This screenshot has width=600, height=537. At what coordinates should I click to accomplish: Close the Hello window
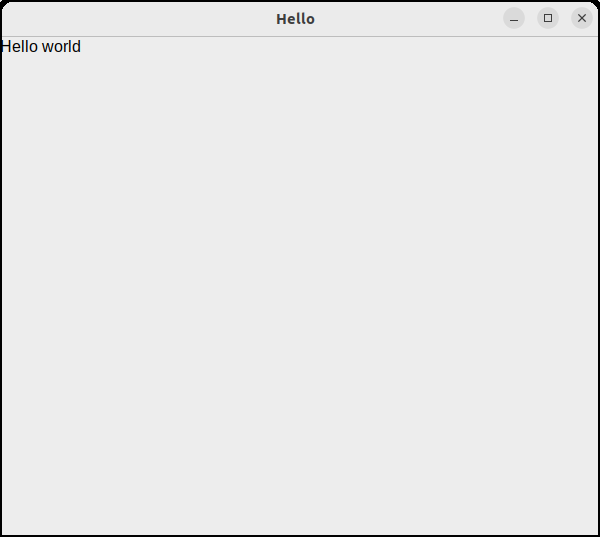click(x=582, y=18)
